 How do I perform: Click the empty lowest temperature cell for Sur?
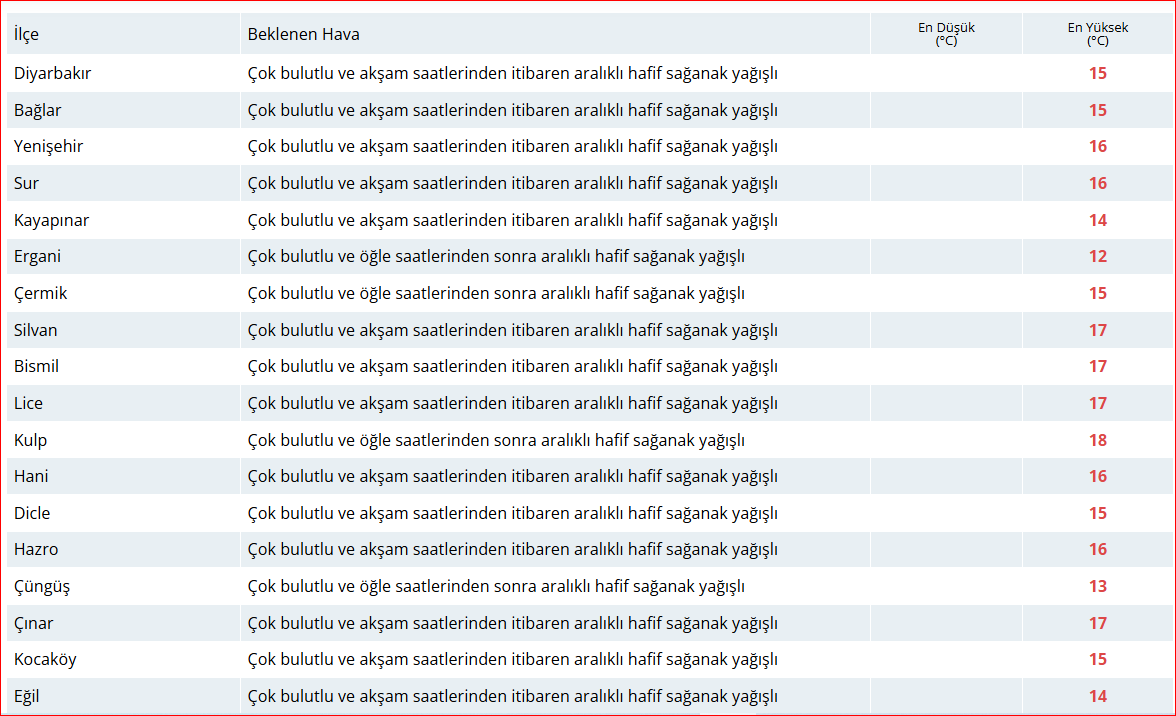946,184
